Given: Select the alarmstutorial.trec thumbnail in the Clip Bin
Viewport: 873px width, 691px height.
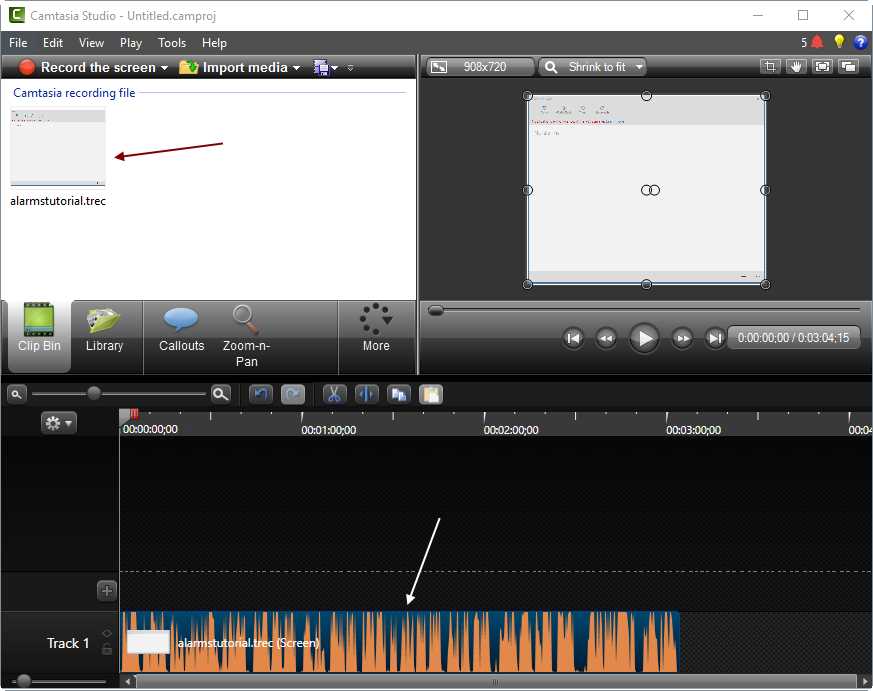Looking at the screenshot, I should [57, 146].
